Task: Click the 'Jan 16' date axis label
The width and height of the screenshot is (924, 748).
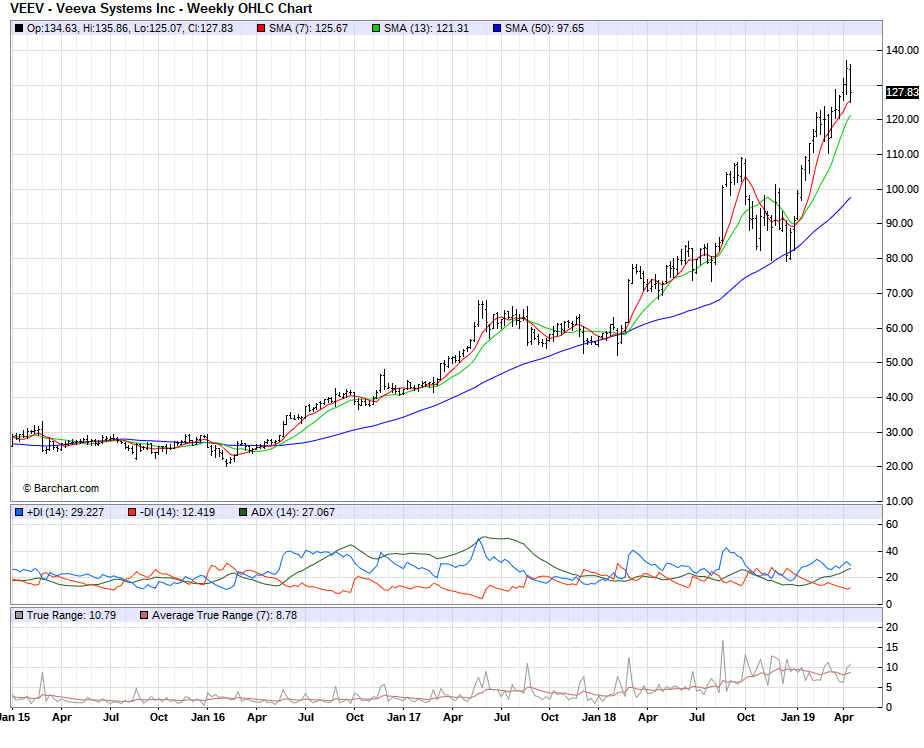Action: click(208, 717)
